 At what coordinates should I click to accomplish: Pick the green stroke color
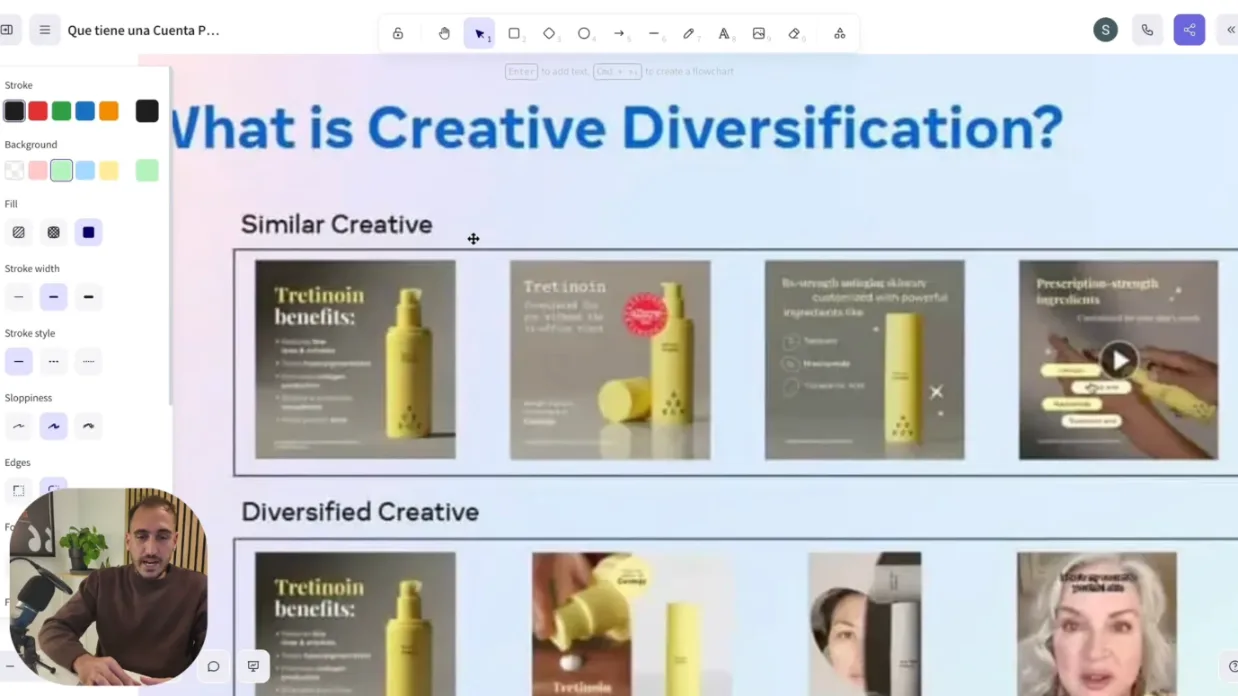[61, 111]
